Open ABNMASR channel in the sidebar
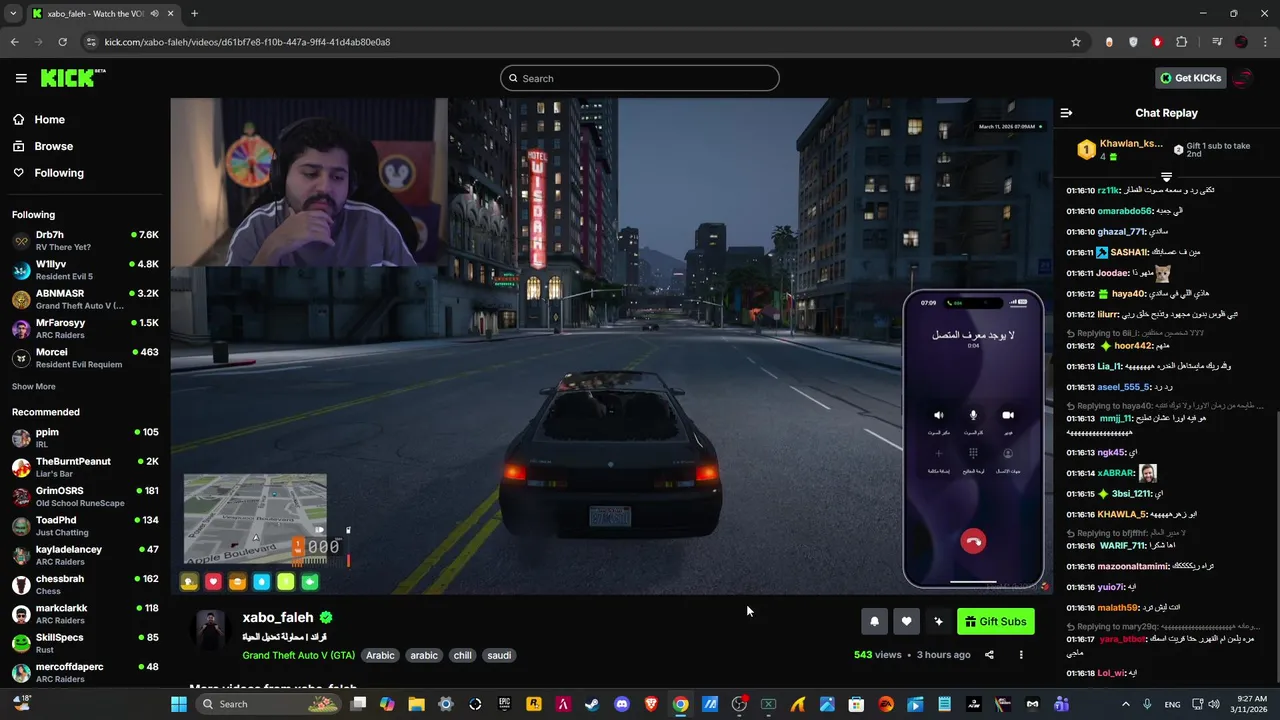Viewport: 1280px width, 720px height. pos(85,300)
